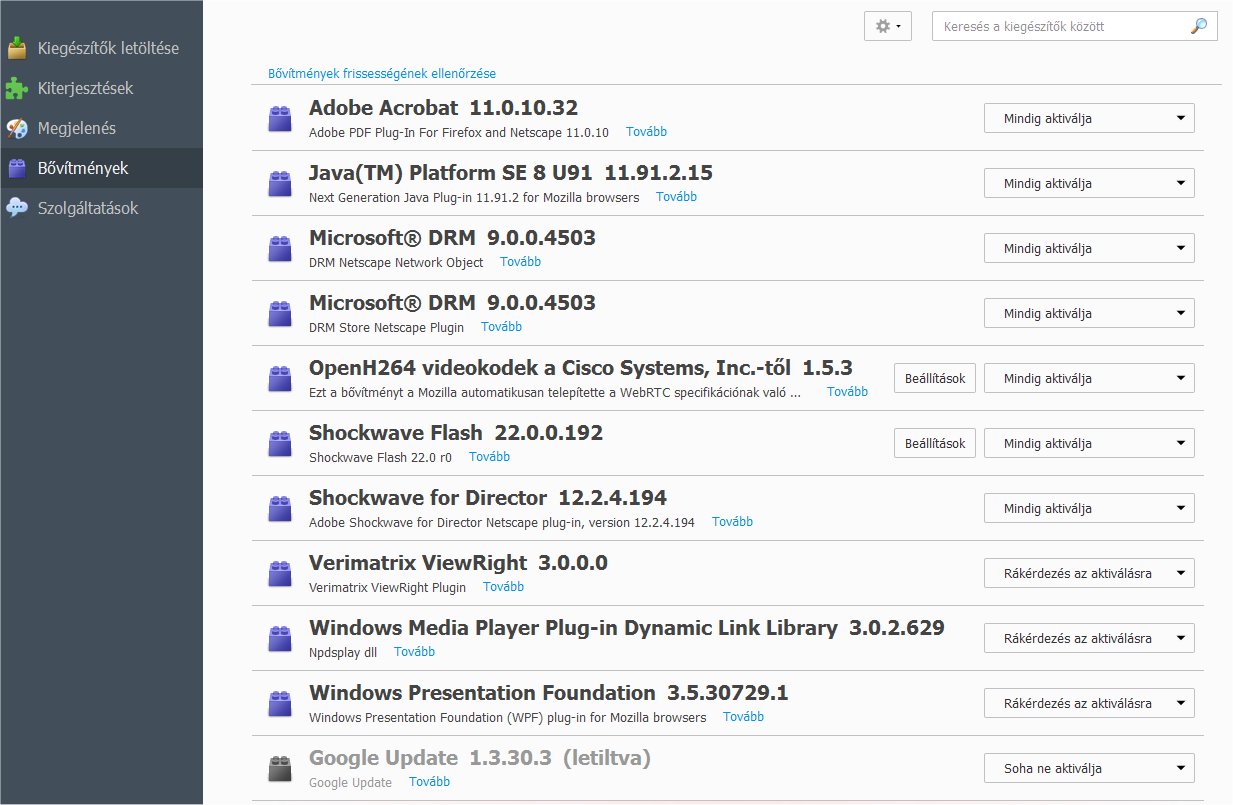Select the DRM Store Netscape Plugin description

pos(387,327)
